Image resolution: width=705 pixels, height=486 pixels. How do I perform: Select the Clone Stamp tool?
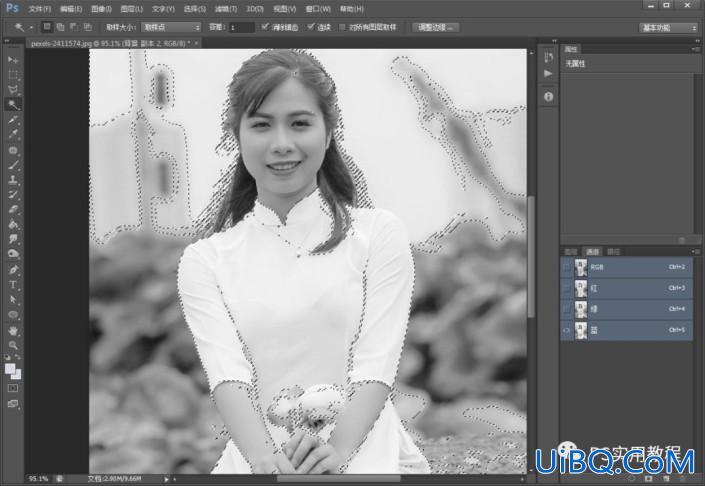tap(13, 179)
